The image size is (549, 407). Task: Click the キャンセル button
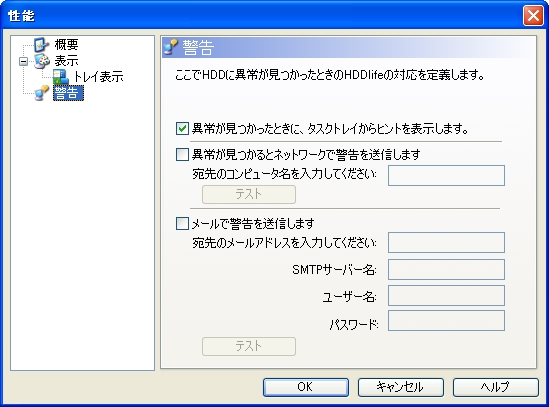coord(401,387)
